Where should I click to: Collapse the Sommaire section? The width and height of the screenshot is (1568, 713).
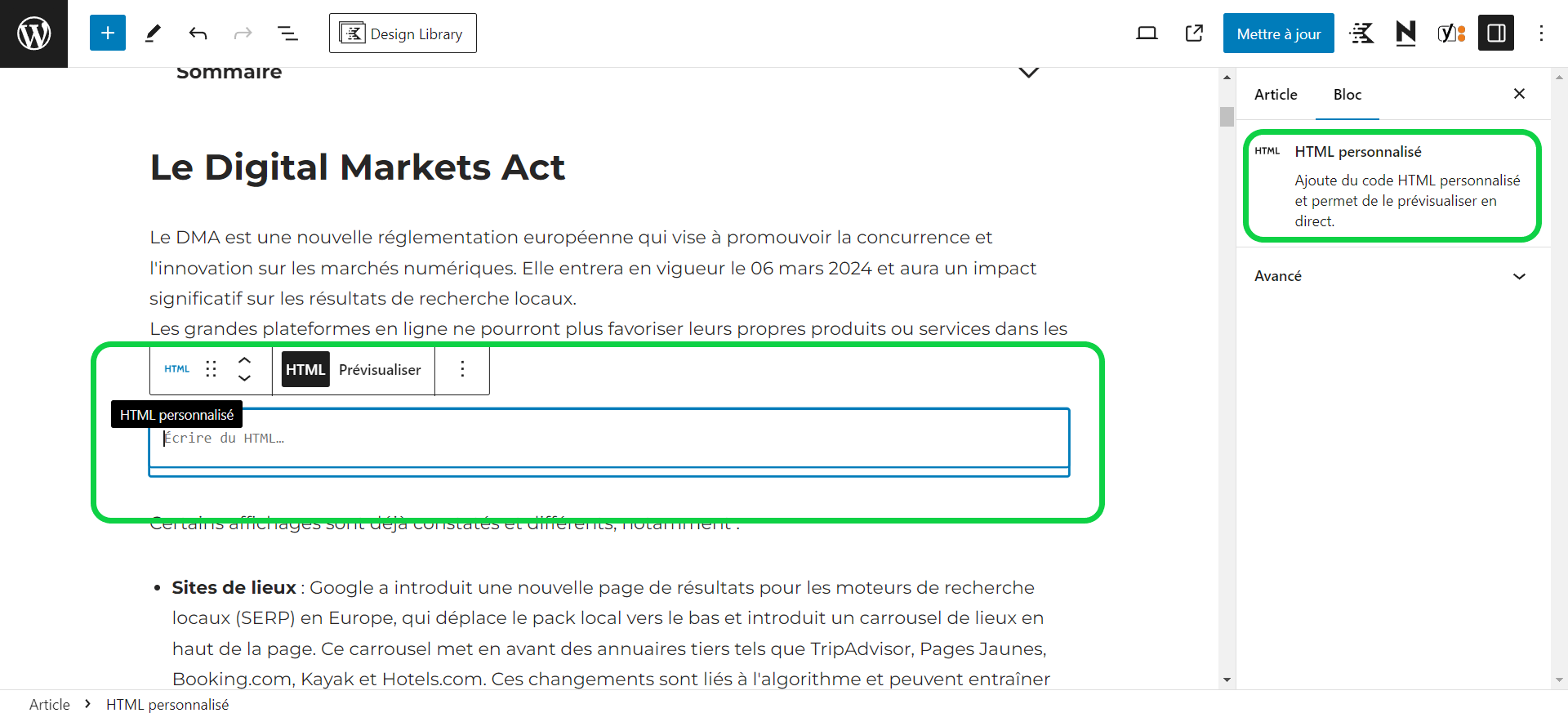click(x=1028, y=73)
